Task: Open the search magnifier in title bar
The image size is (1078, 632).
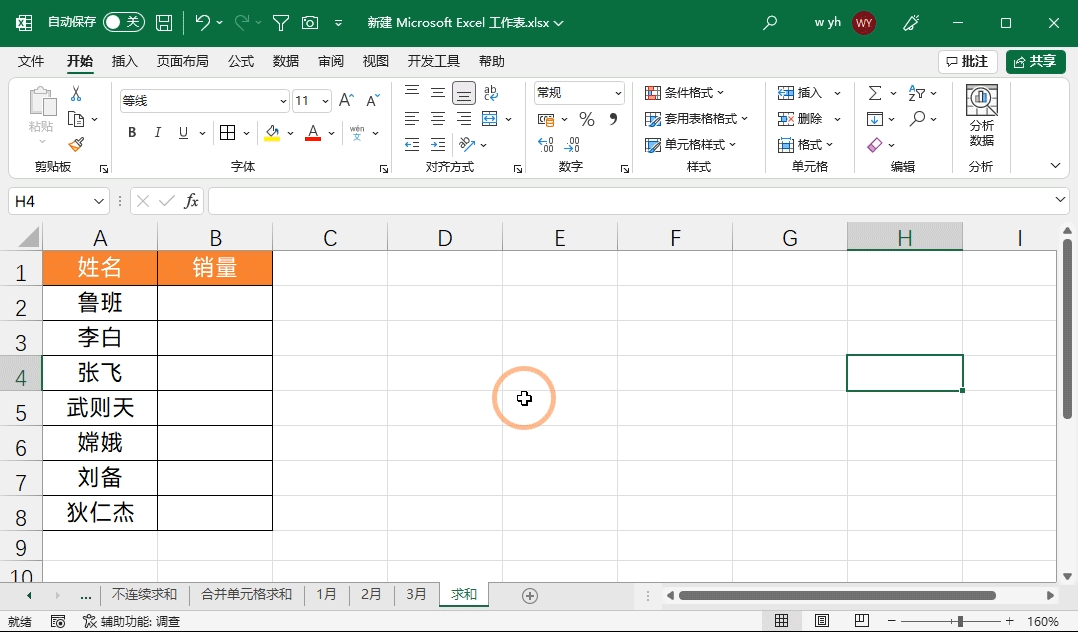Action: click(770, 23)
